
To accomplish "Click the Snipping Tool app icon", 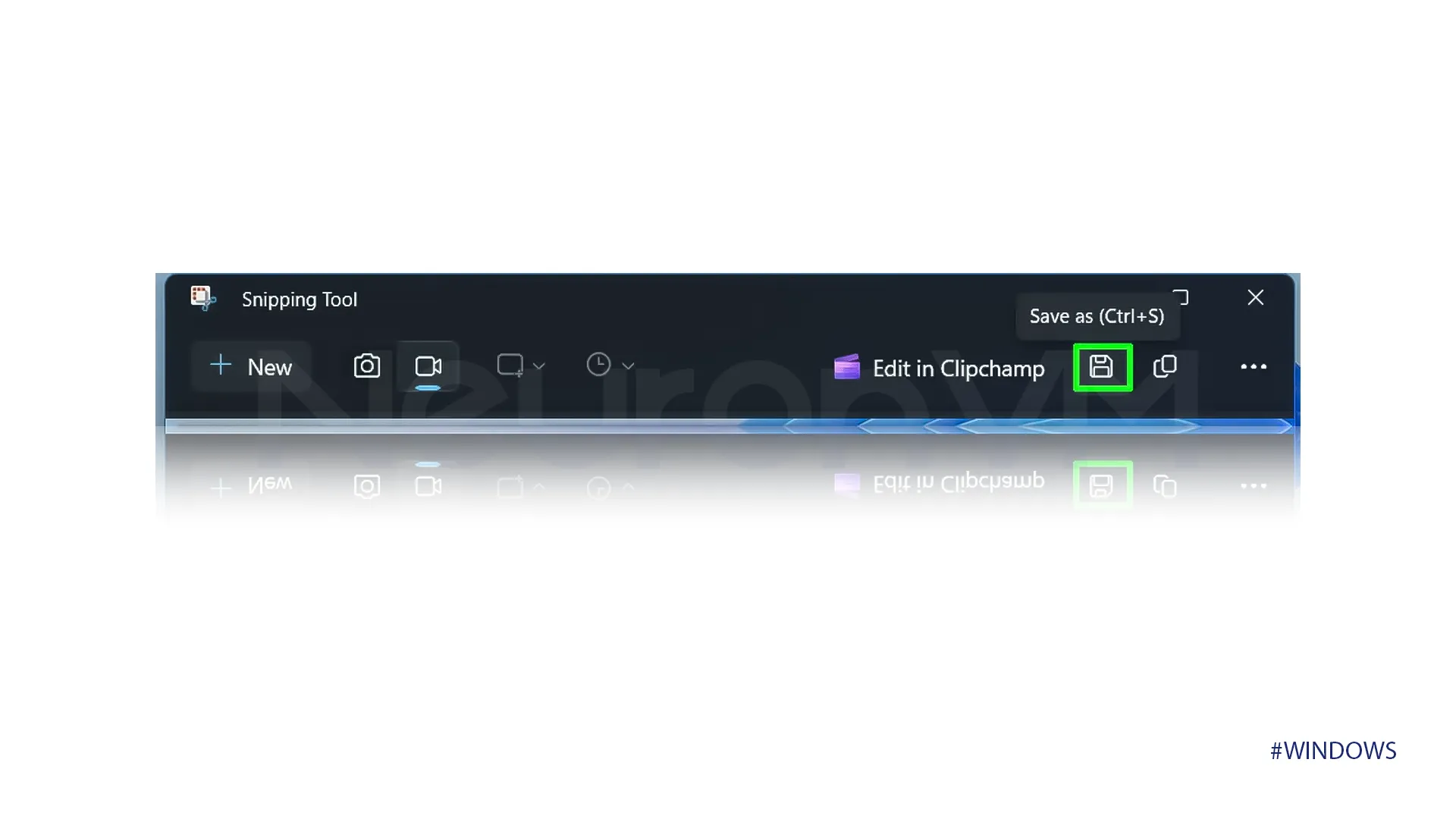I will click(x=202, y=297).
